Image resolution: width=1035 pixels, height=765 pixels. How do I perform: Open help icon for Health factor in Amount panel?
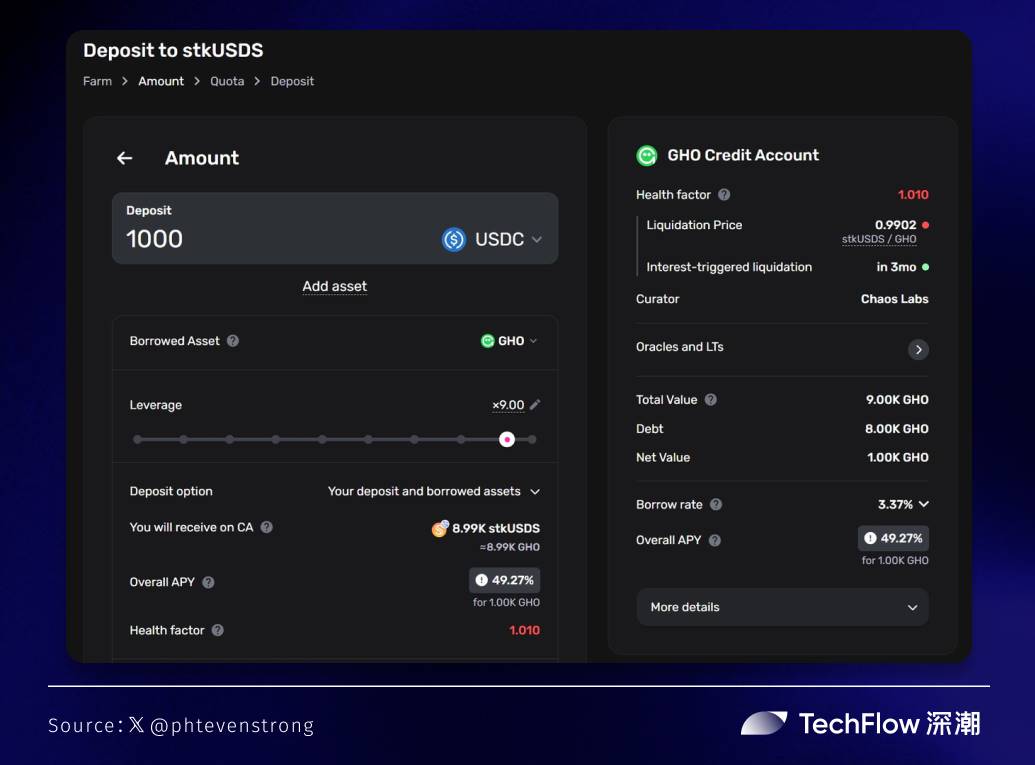click(x=218, y=630)
